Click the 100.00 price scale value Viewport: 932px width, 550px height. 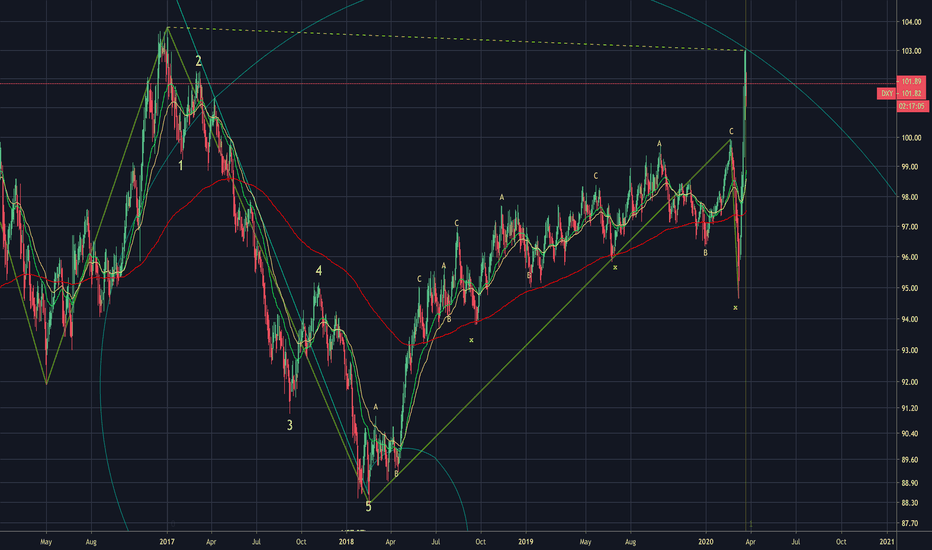911,137
